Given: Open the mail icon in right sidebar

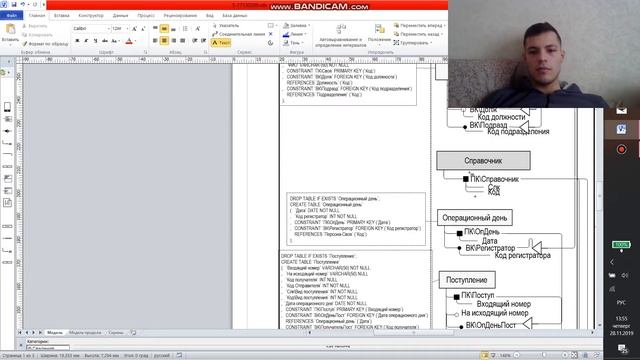Looking at the screenshot, I should pos(621,110).
